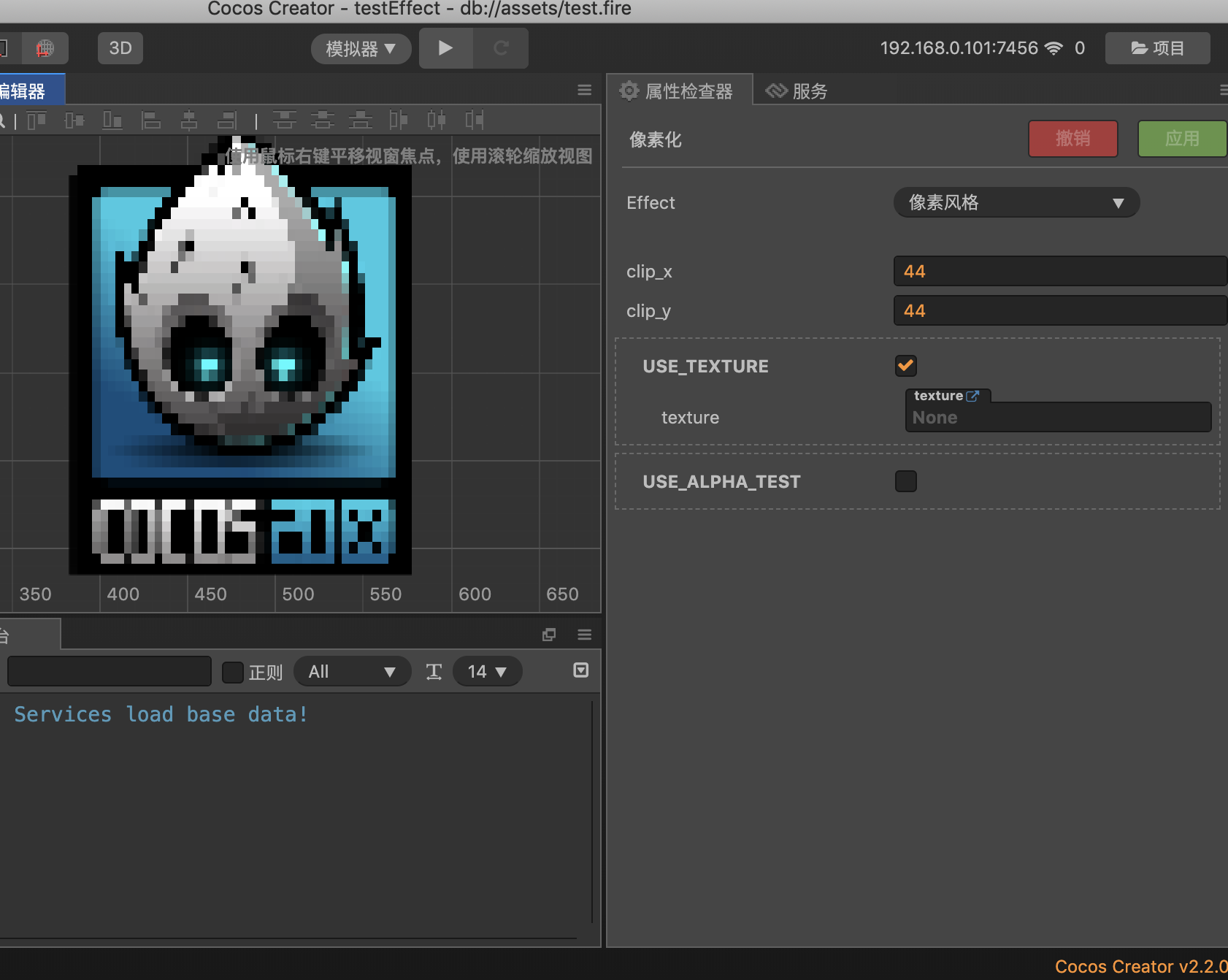Viewport: 1228px width, 980px height.
Task: Click the 应用 apply button
Action: (1182, 139)
